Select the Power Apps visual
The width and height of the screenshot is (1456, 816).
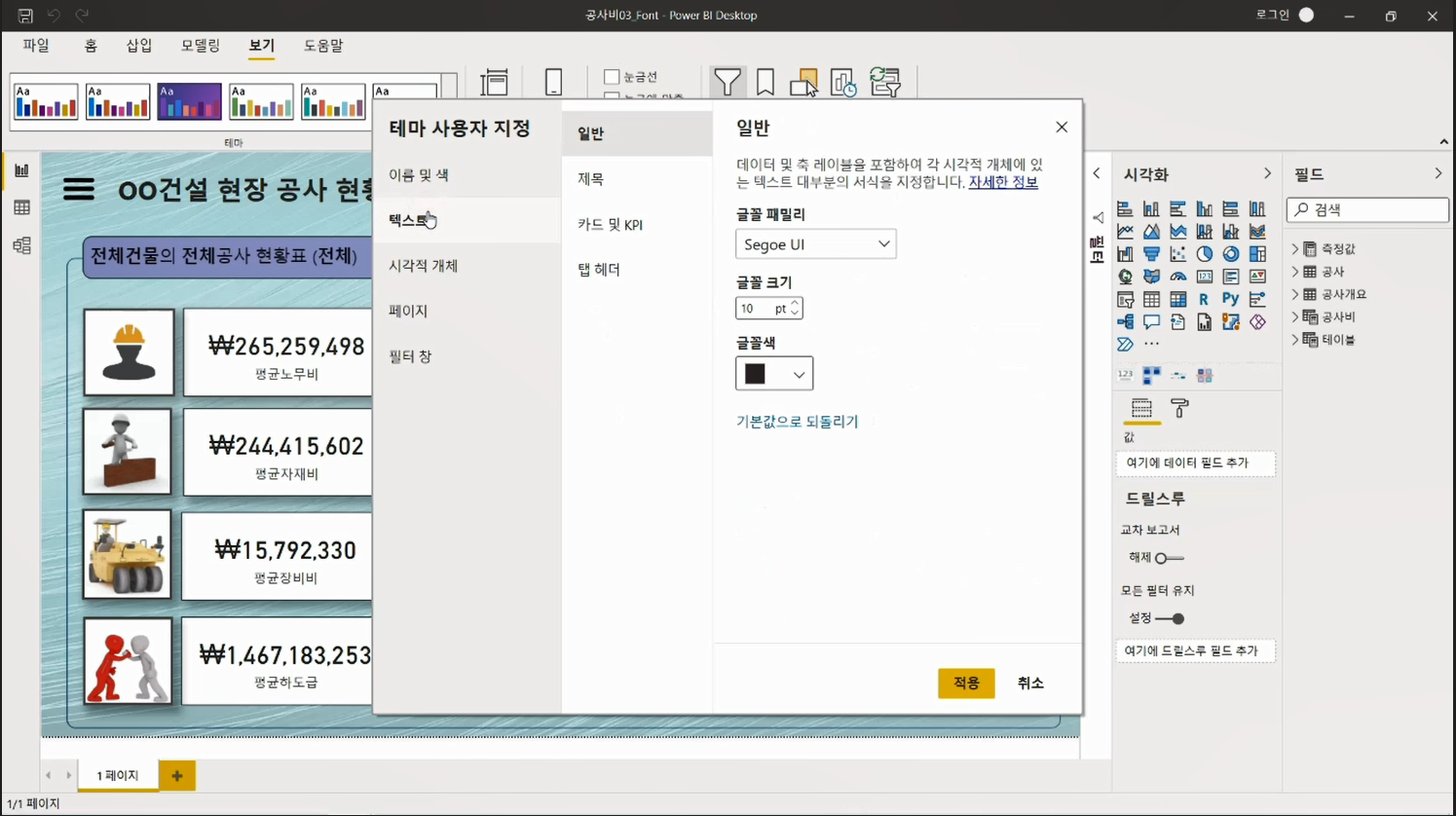pos(1257,321)
